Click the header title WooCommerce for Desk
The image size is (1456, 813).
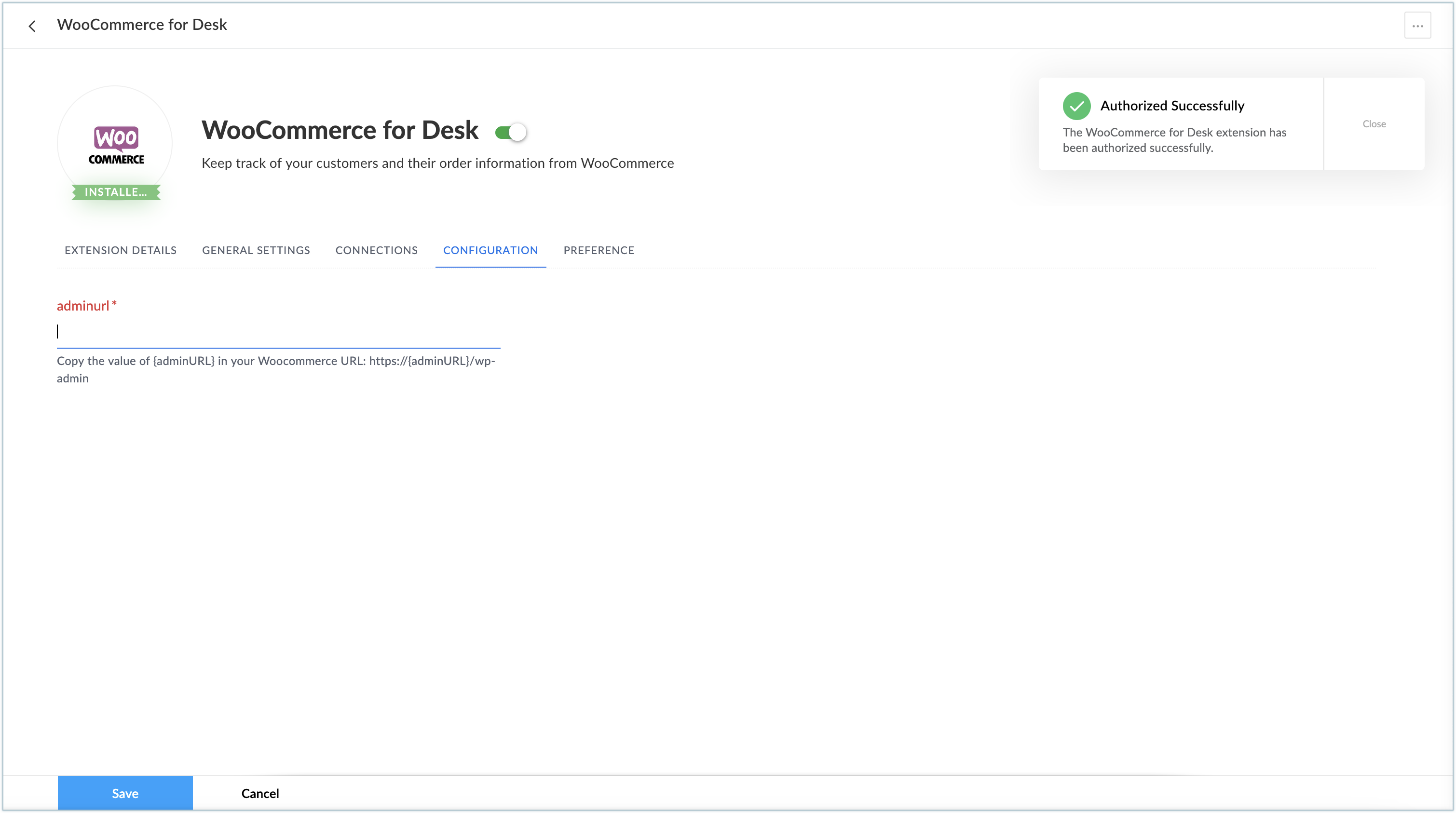(x=142, y=25)
